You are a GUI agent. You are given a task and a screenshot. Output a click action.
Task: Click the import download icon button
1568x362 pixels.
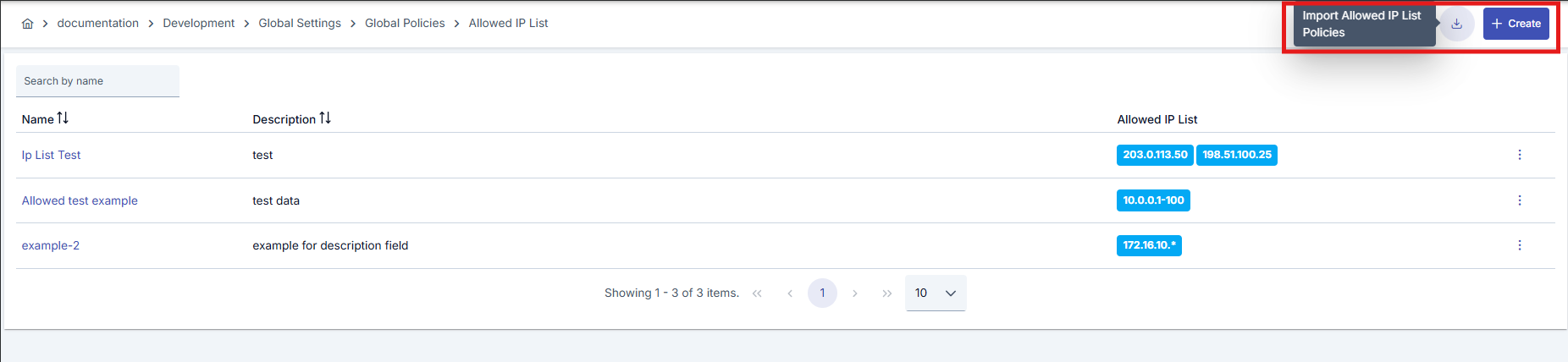point(1456,24)
